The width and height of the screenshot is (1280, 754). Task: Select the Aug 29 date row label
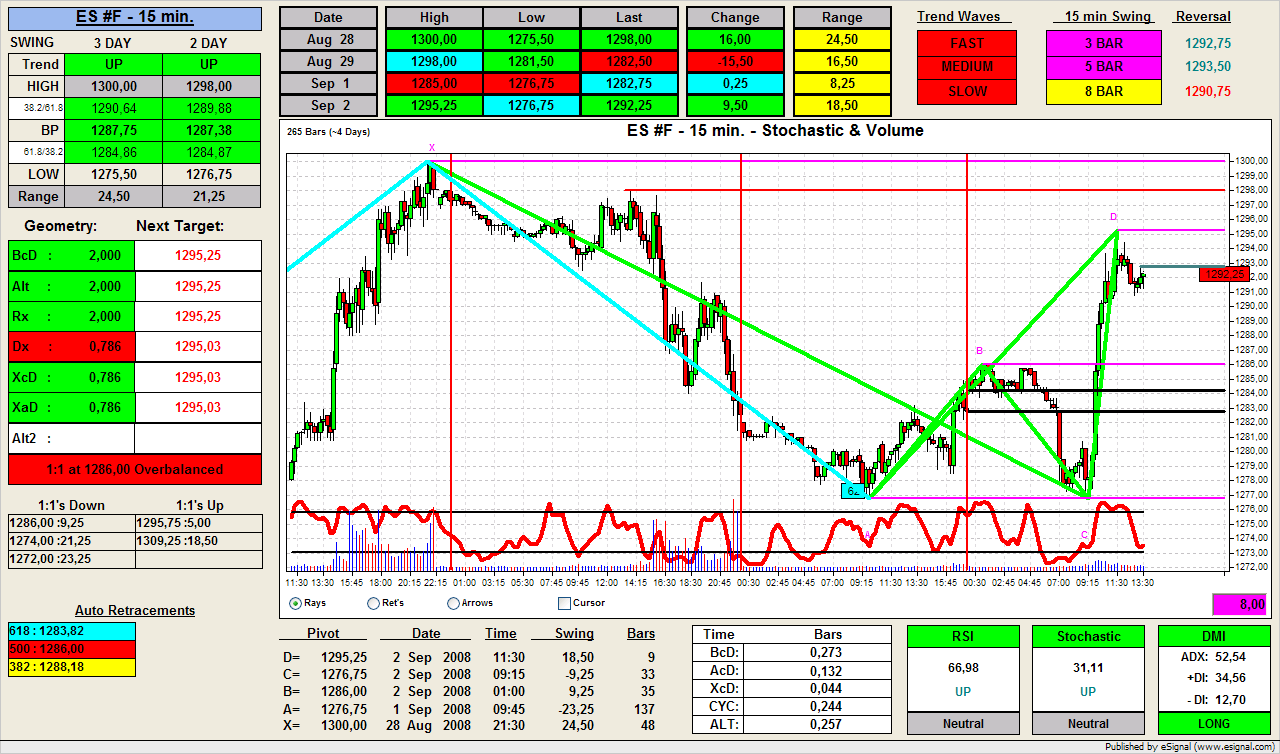(328, 61)
